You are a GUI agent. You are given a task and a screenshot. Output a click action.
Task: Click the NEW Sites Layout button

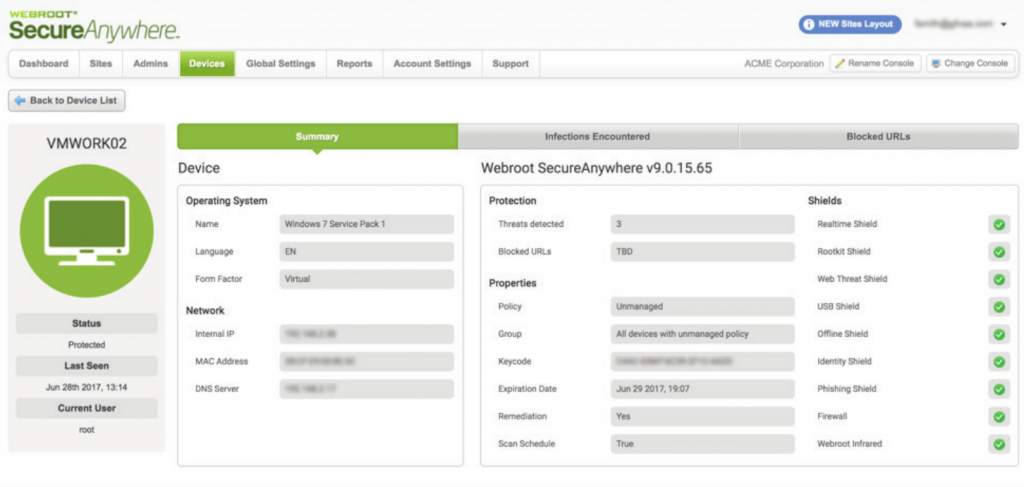(850, 24)
